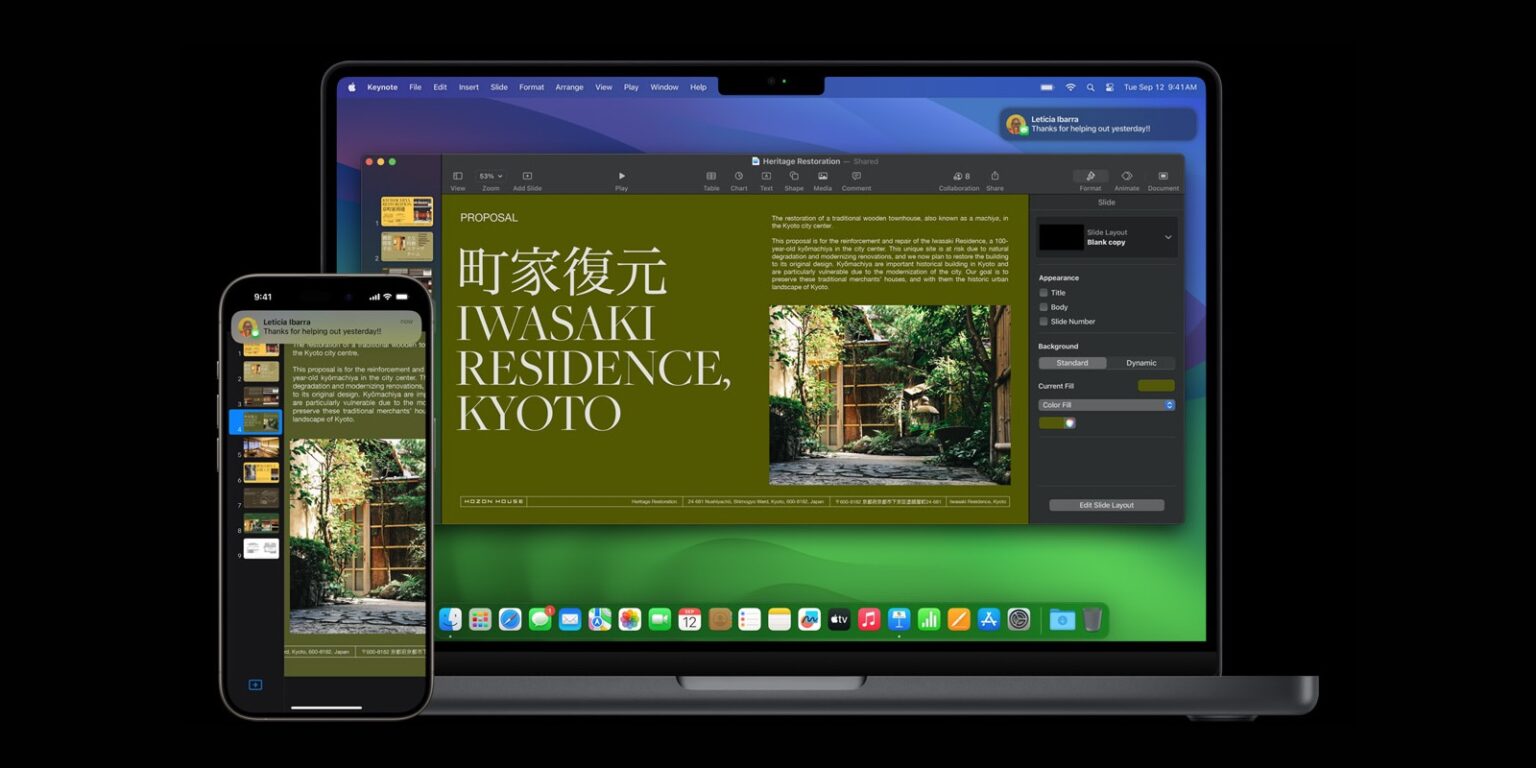The height and width of the screenshot is (768, 1536).
Task: Click the Play button in Keynote toolbar
Action: click(x=621, y=177)
